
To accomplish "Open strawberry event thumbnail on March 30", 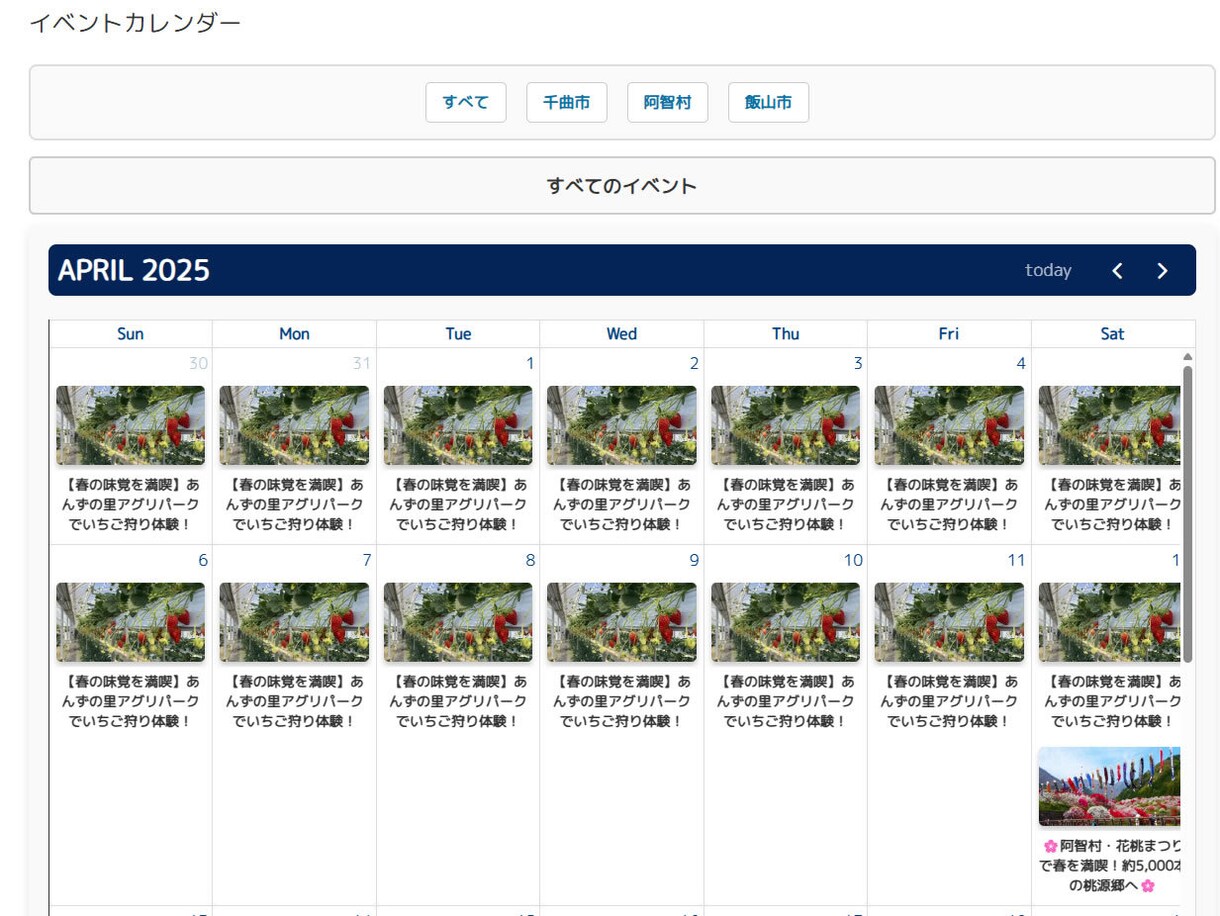I will coord(131,425).
